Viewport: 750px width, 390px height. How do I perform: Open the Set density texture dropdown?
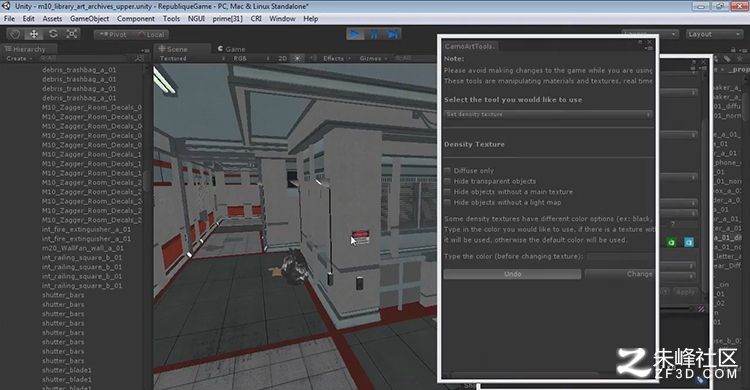click(x=548, y=115)
